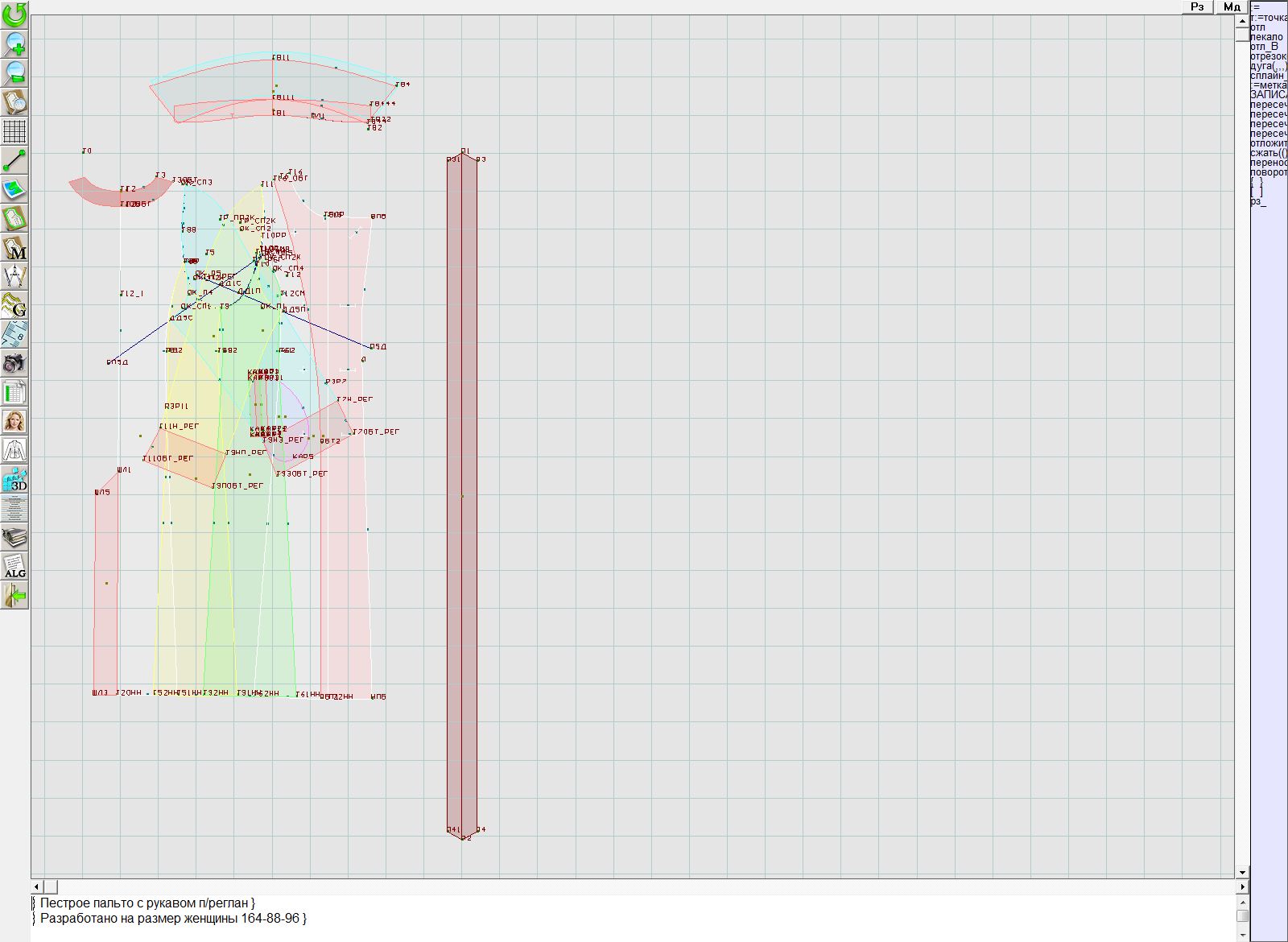Image resolution: width=1288 pixels, height=942 pixels.
Task: Open the woman's face portrait icon
Action: tap(14, 421)
